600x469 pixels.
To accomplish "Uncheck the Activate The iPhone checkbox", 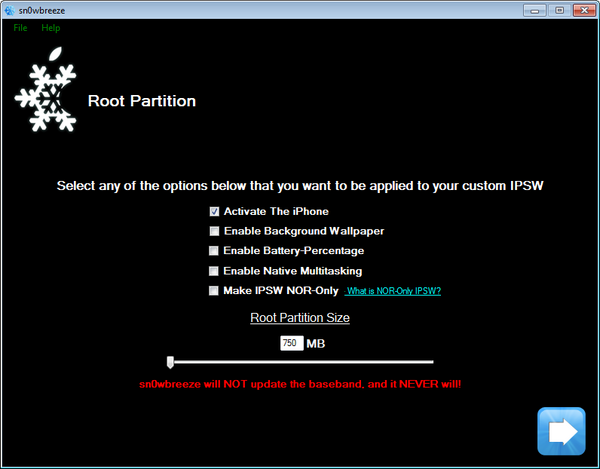I will tap(214, 211).
